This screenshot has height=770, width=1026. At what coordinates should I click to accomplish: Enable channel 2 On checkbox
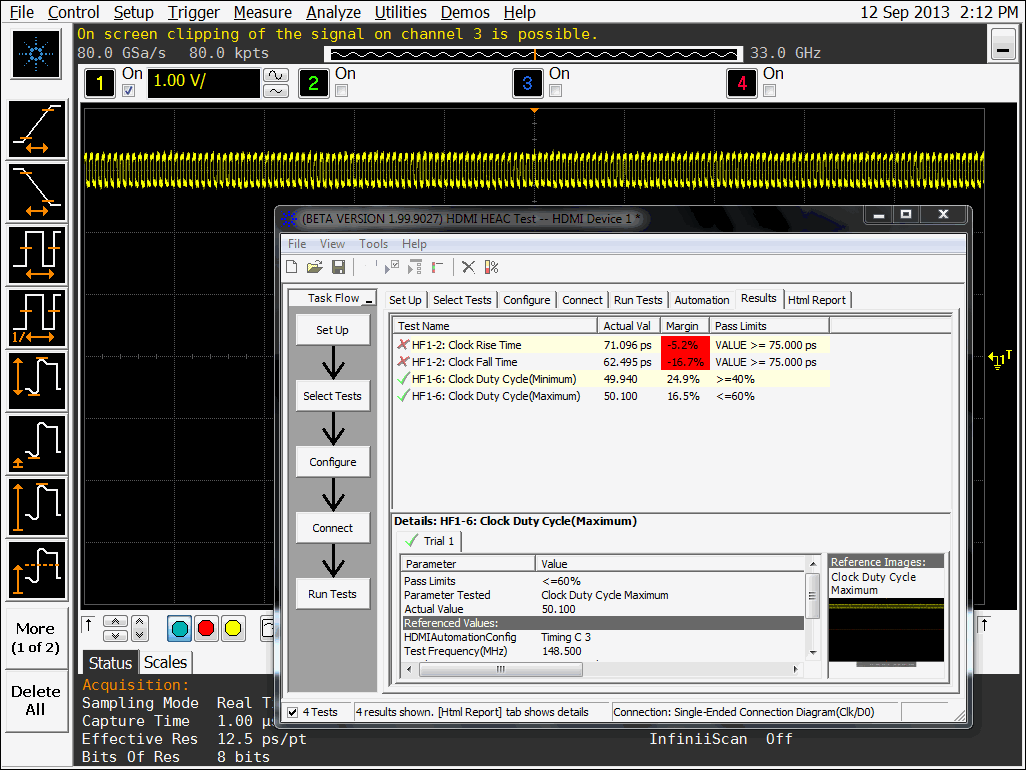(x=342, y=91)
